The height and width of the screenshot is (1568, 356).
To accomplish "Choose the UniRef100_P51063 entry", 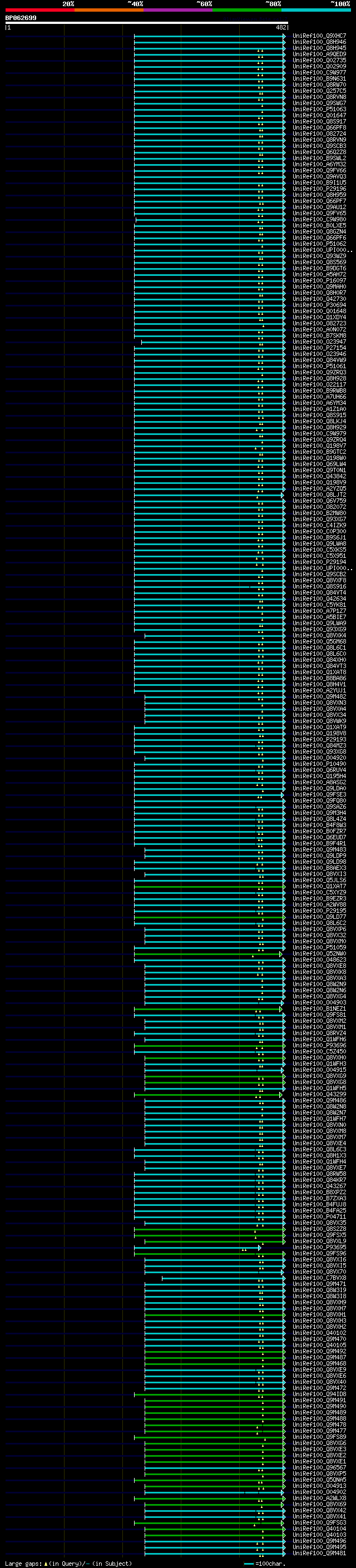I will click(319, 110).
